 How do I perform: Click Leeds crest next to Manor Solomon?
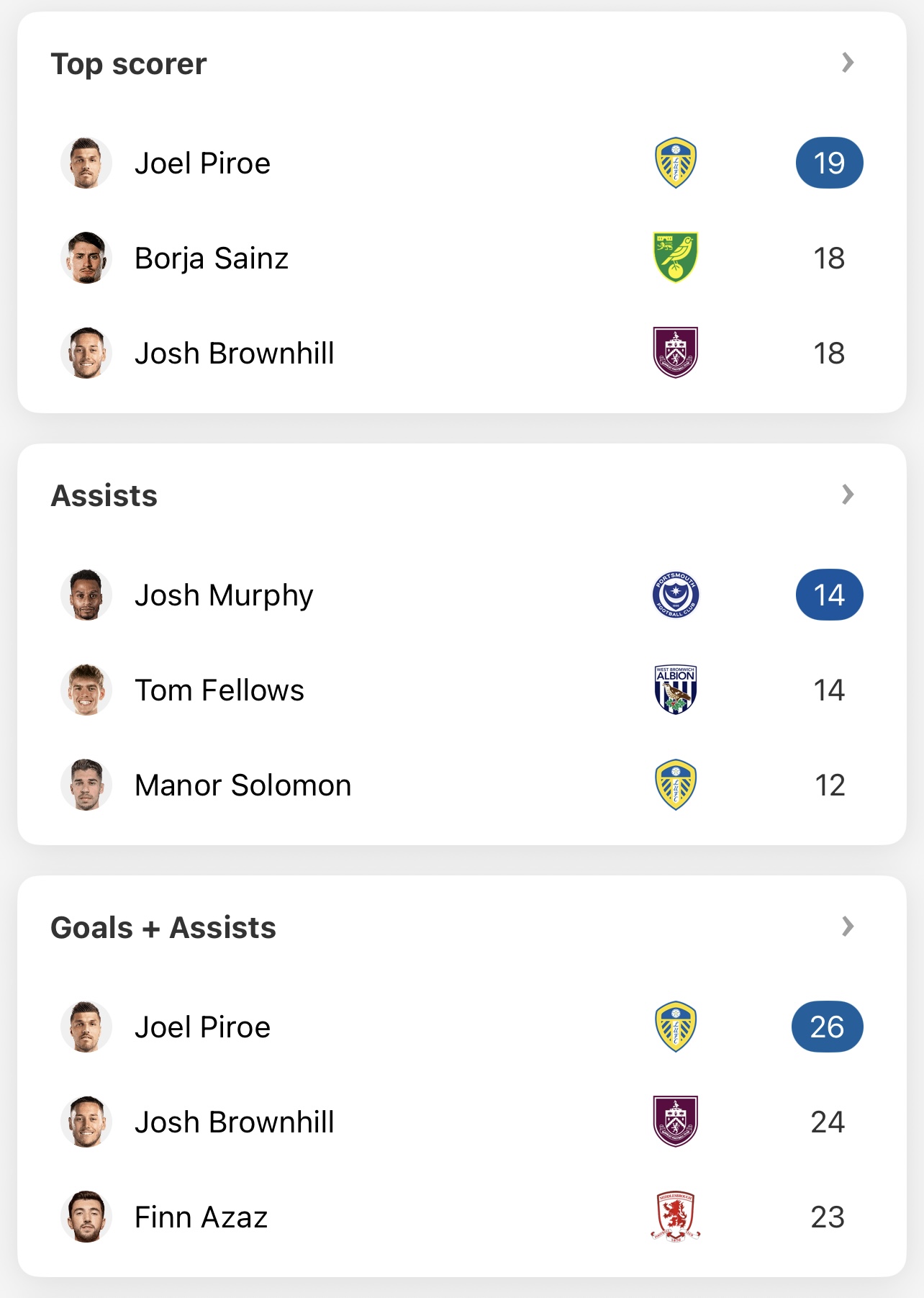pos(675,785)
